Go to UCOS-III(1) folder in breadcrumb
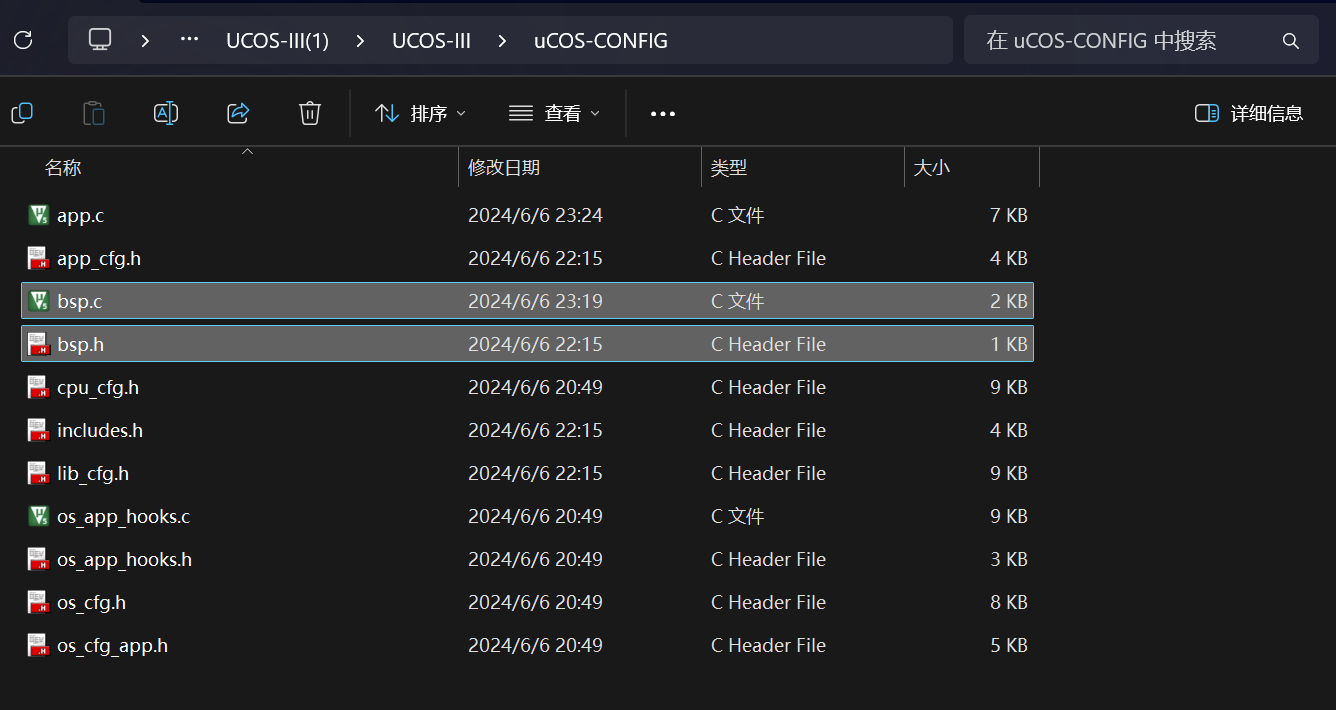 tap(278, 41)
